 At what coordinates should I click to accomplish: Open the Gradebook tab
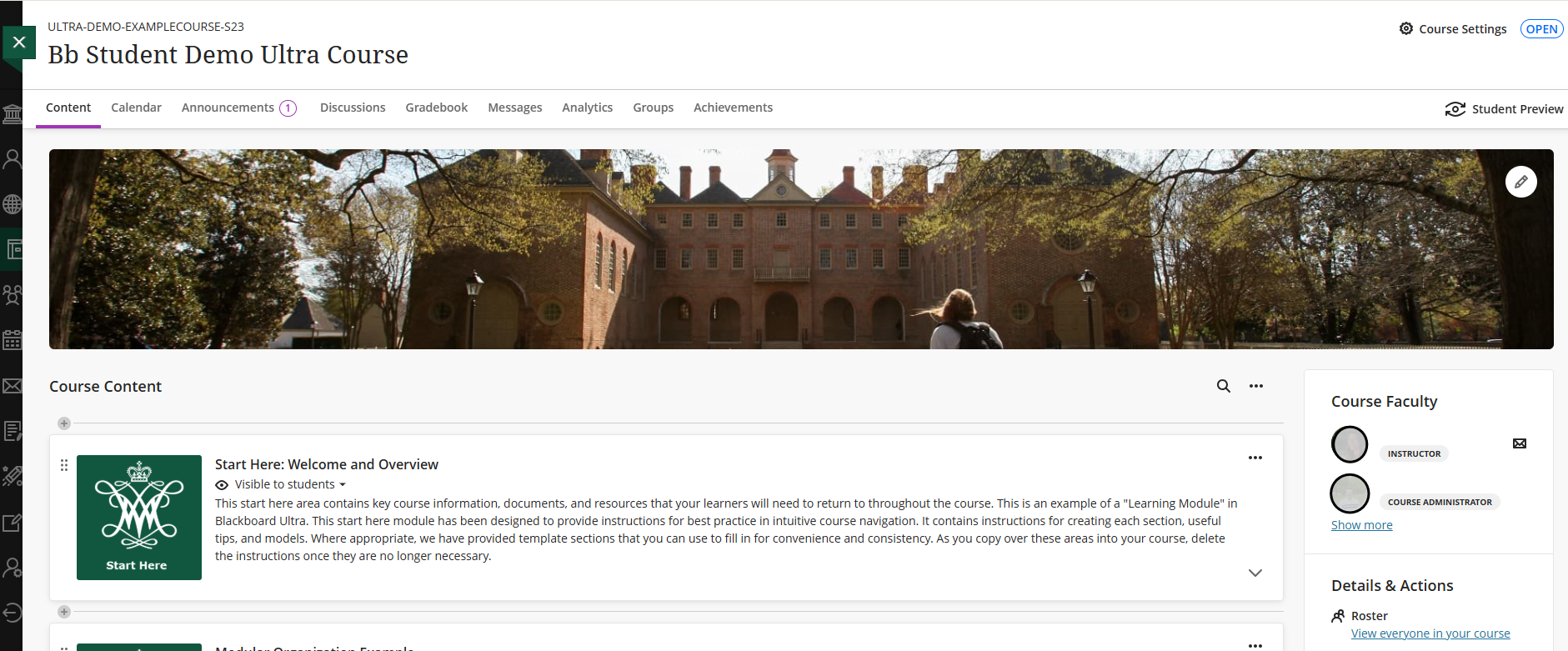click(x=437, y=108)
